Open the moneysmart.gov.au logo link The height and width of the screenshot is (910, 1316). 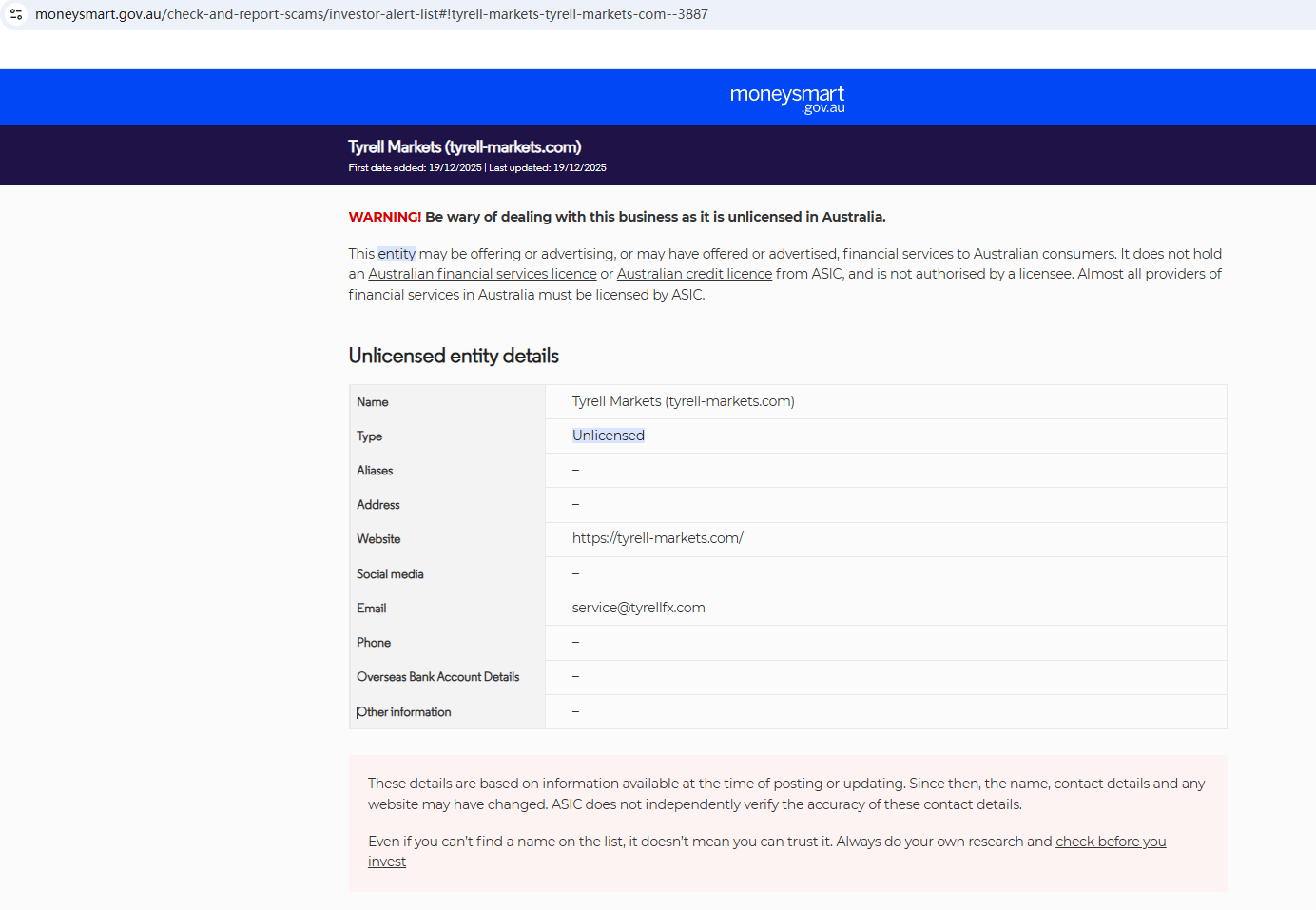(787, 98)
